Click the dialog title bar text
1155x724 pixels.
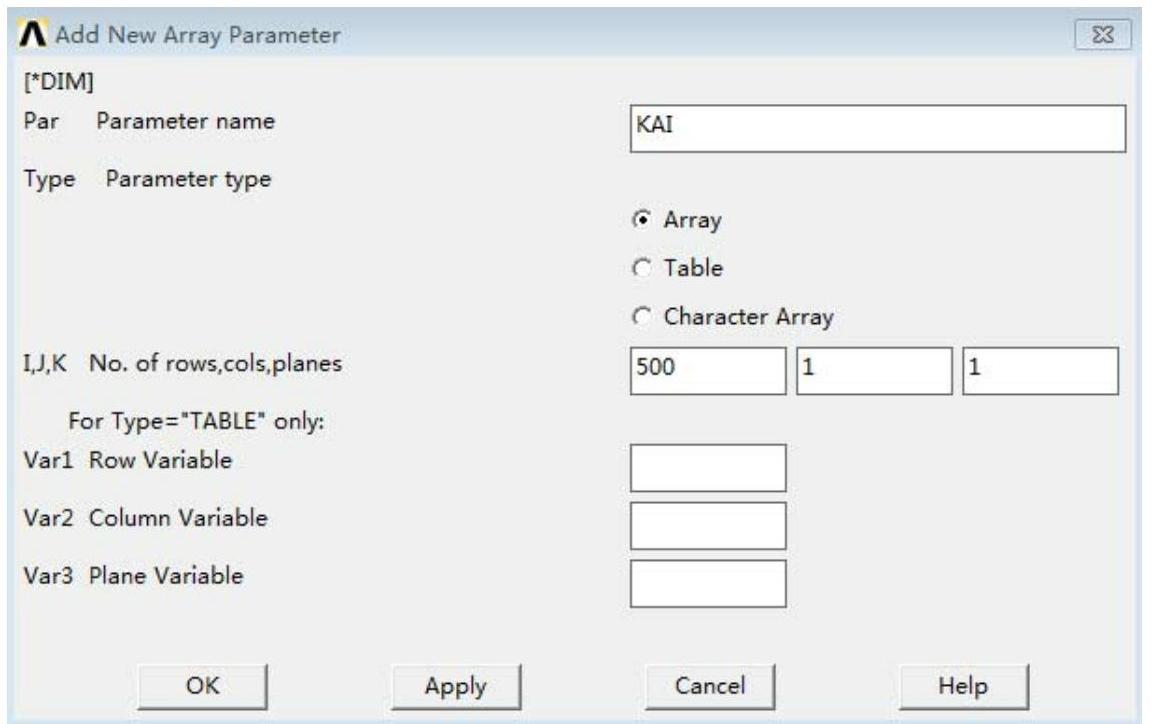click(197, 37)
